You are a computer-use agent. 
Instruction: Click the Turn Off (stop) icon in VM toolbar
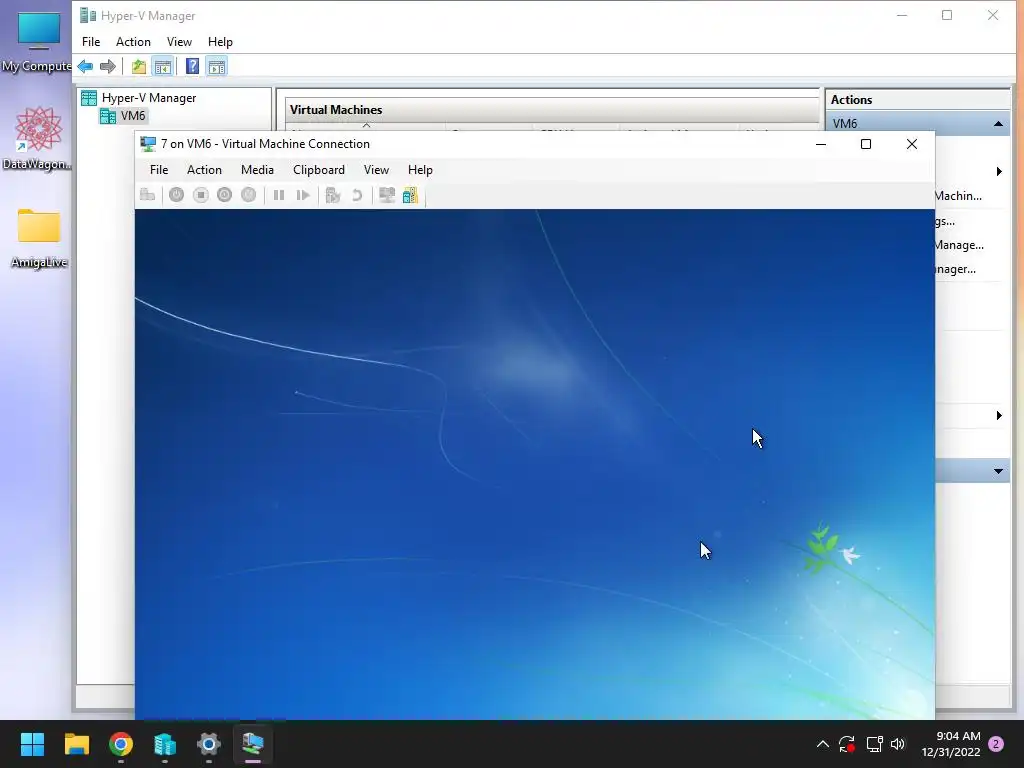(x=200, y=195)
